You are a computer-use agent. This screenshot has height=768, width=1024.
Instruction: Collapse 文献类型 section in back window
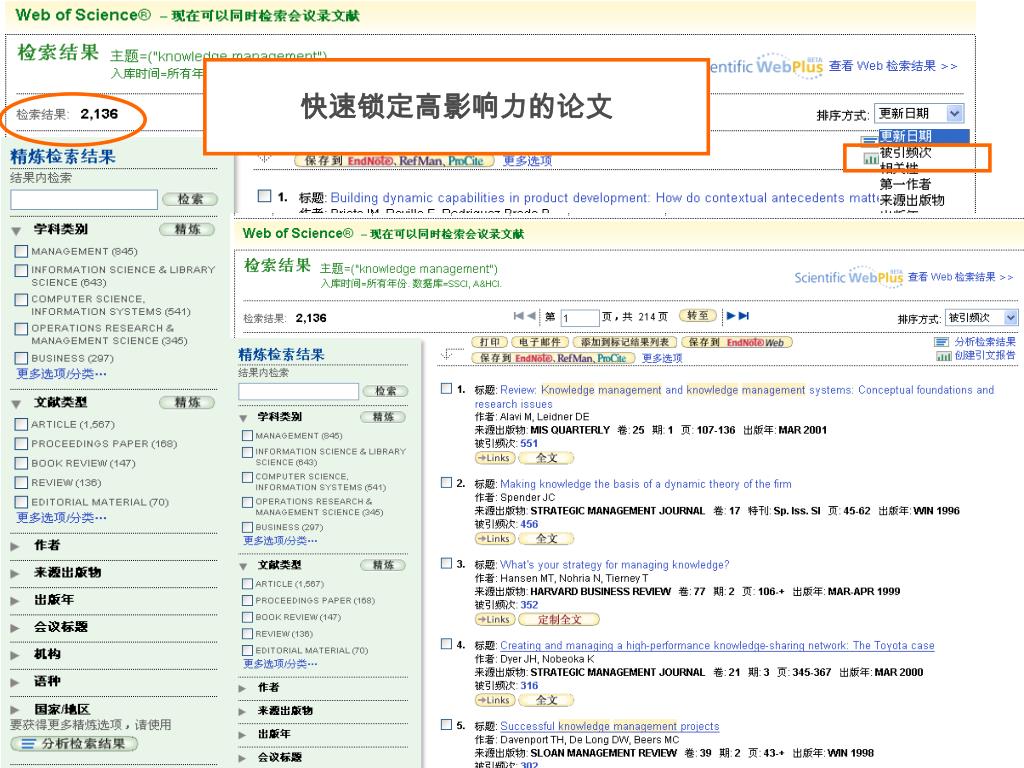tap(16, 404)
